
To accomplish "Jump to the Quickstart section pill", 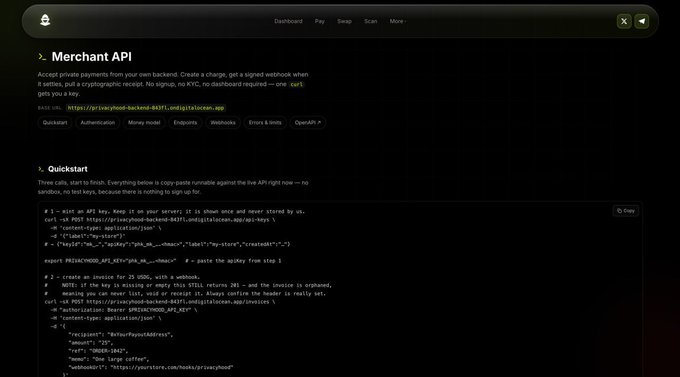I will (55, 123).
